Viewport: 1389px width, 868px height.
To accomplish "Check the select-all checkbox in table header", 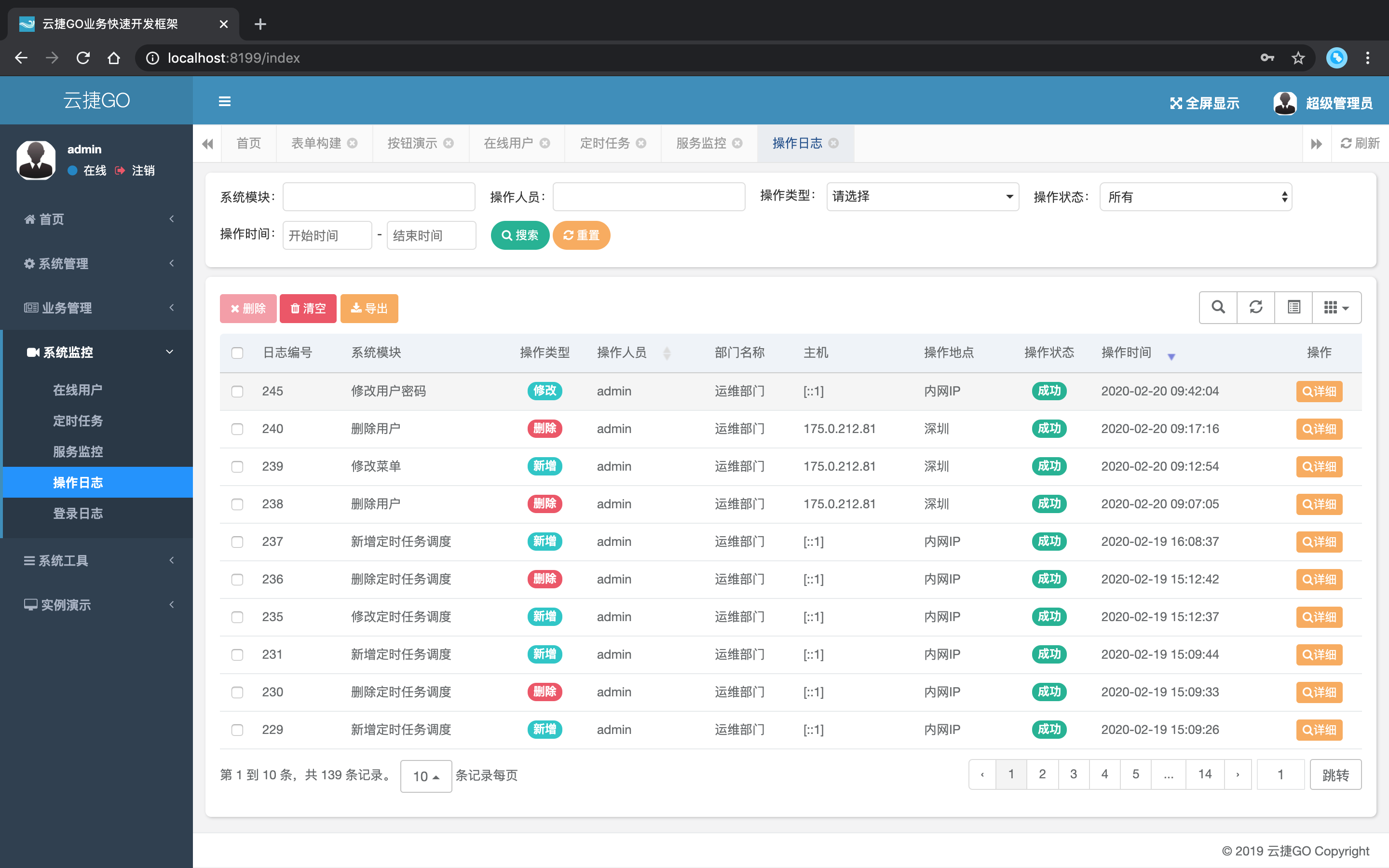I will click(237, 353).
